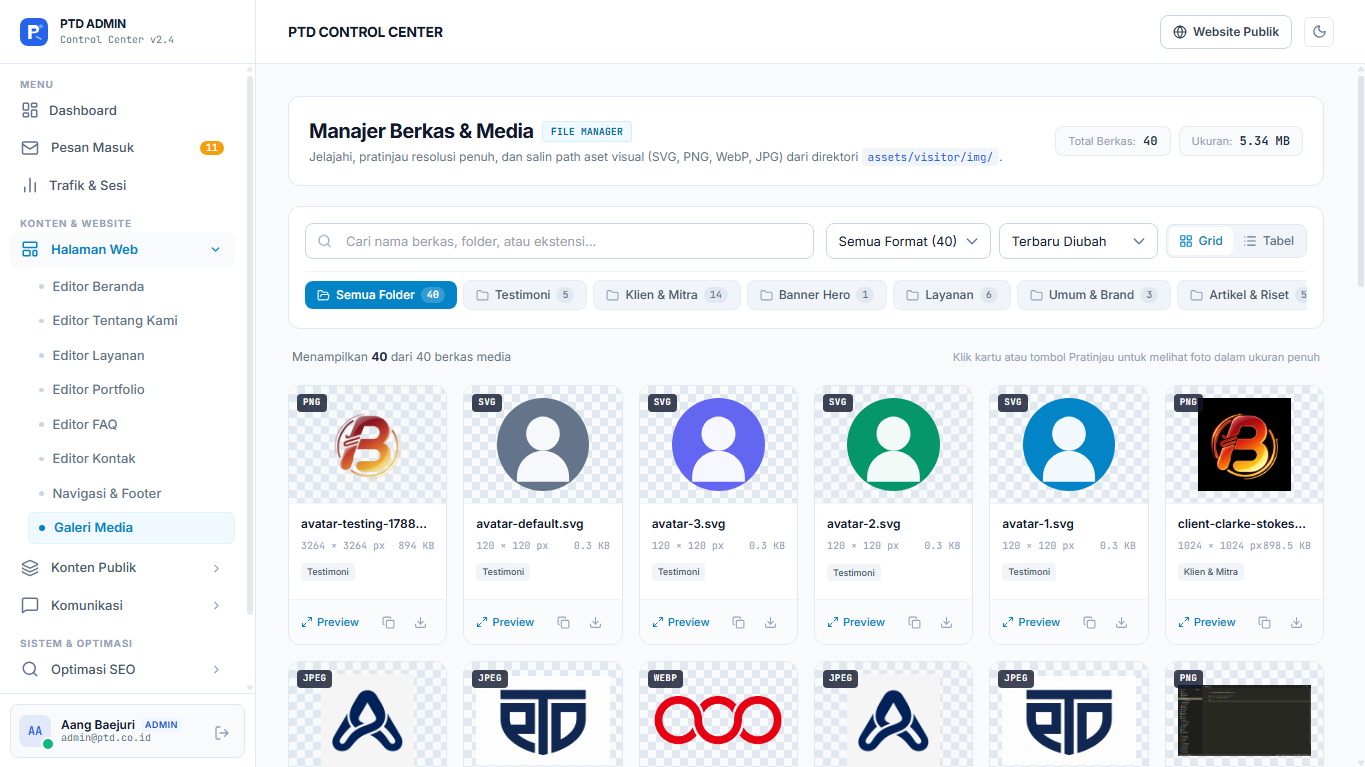
Task: Toggle dark mode with the moon icon
Action: [1319, 32]
